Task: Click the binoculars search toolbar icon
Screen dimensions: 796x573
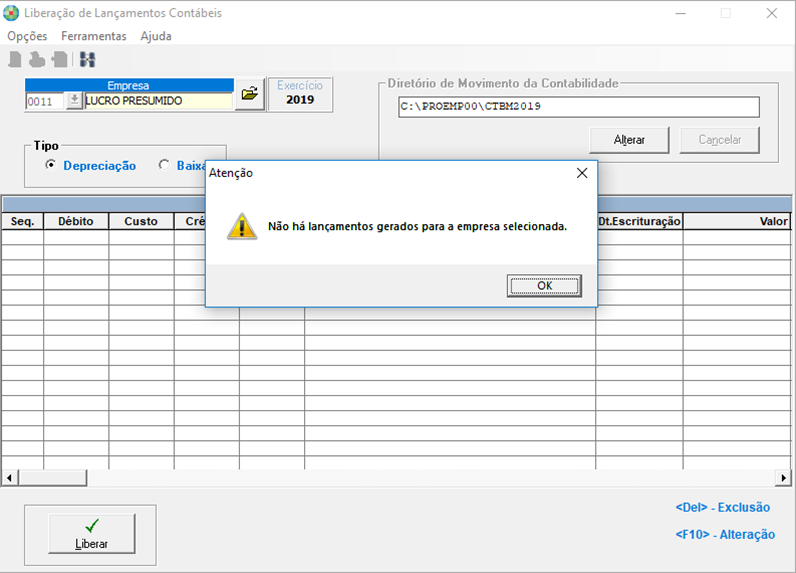Action: click(x=87, y=59)
